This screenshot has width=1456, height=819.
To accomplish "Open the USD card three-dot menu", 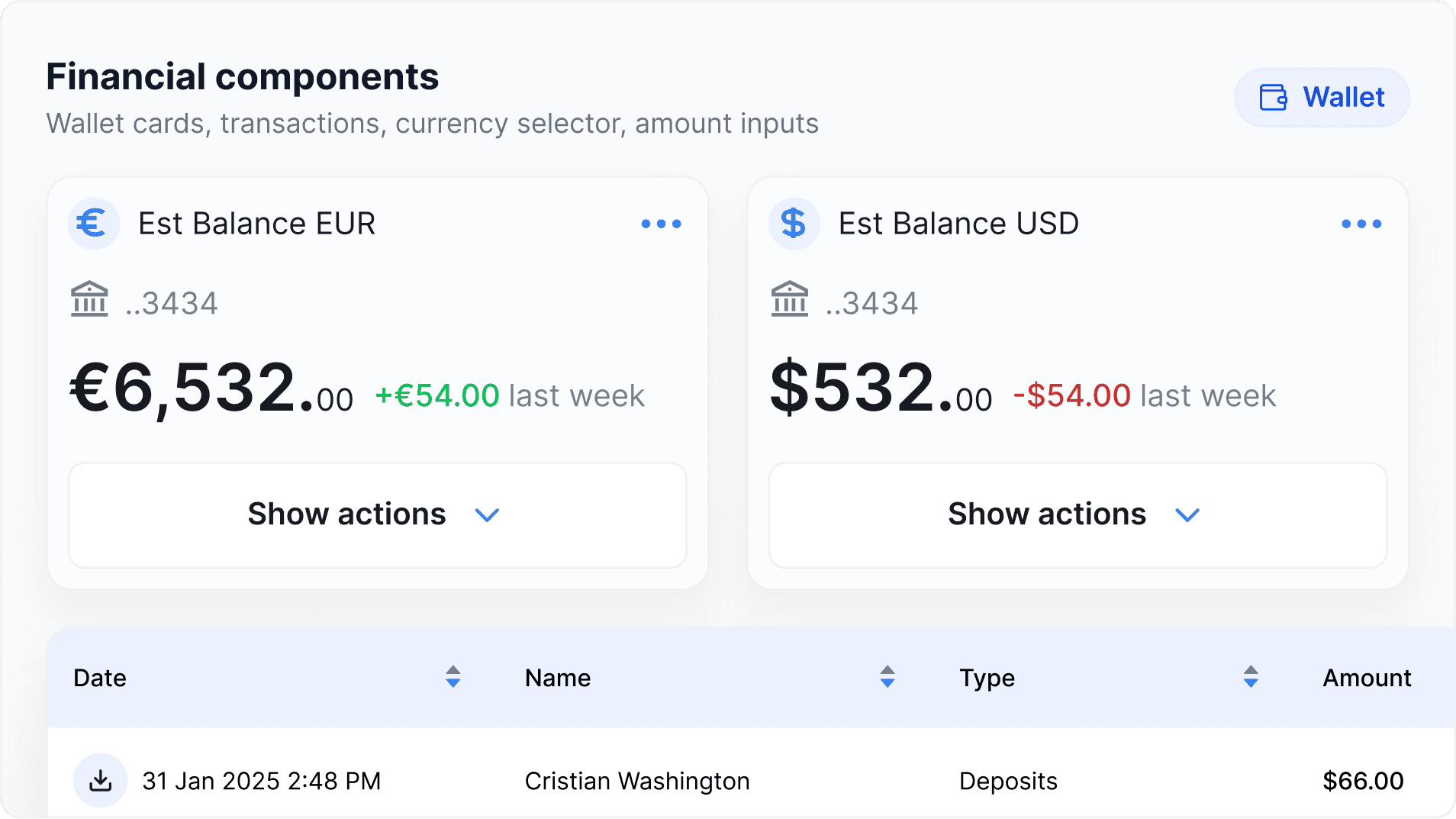I will tap(1361, 224).
